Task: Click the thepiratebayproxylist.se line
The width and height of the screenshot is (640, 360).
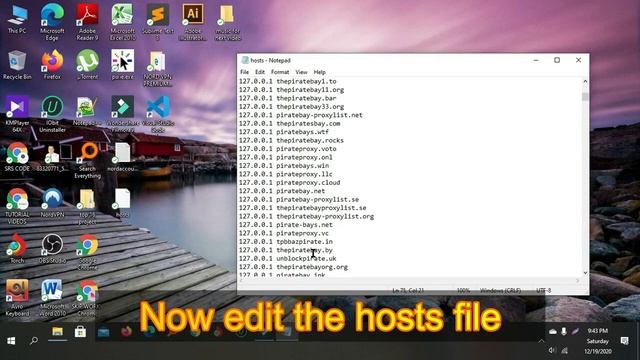Action: 303,208
